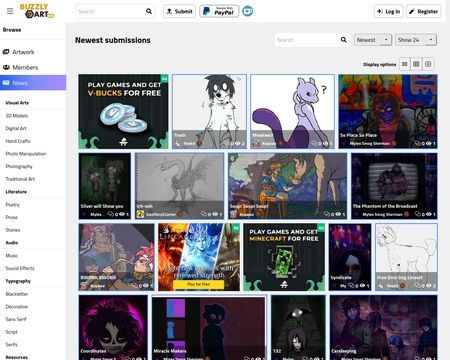Screen dimensions: 450x360
Task: Click the Log in button
Action: click(x=389, y=11)
